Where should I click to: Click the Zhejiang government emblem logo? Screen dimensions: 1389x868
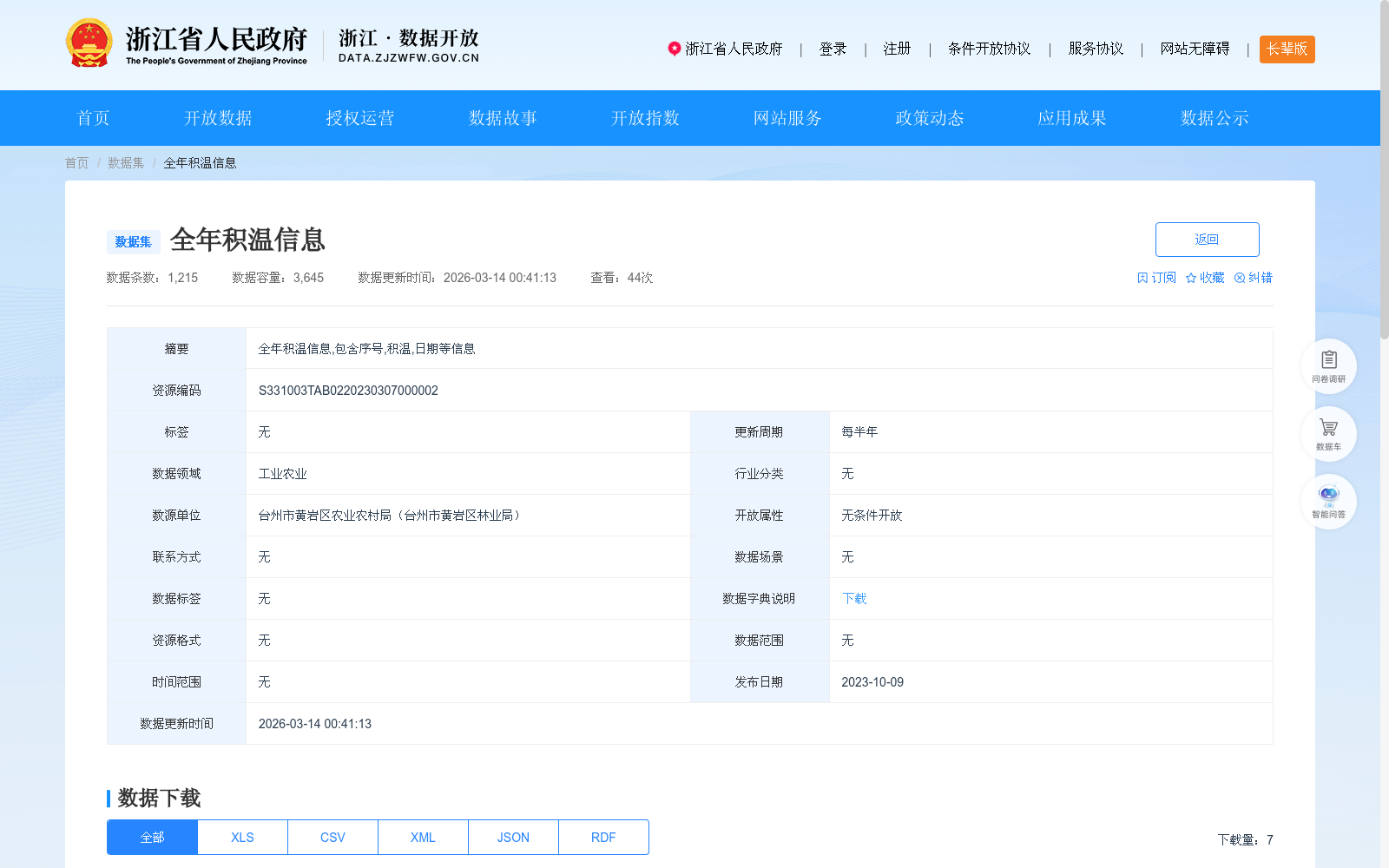point(89,43)
